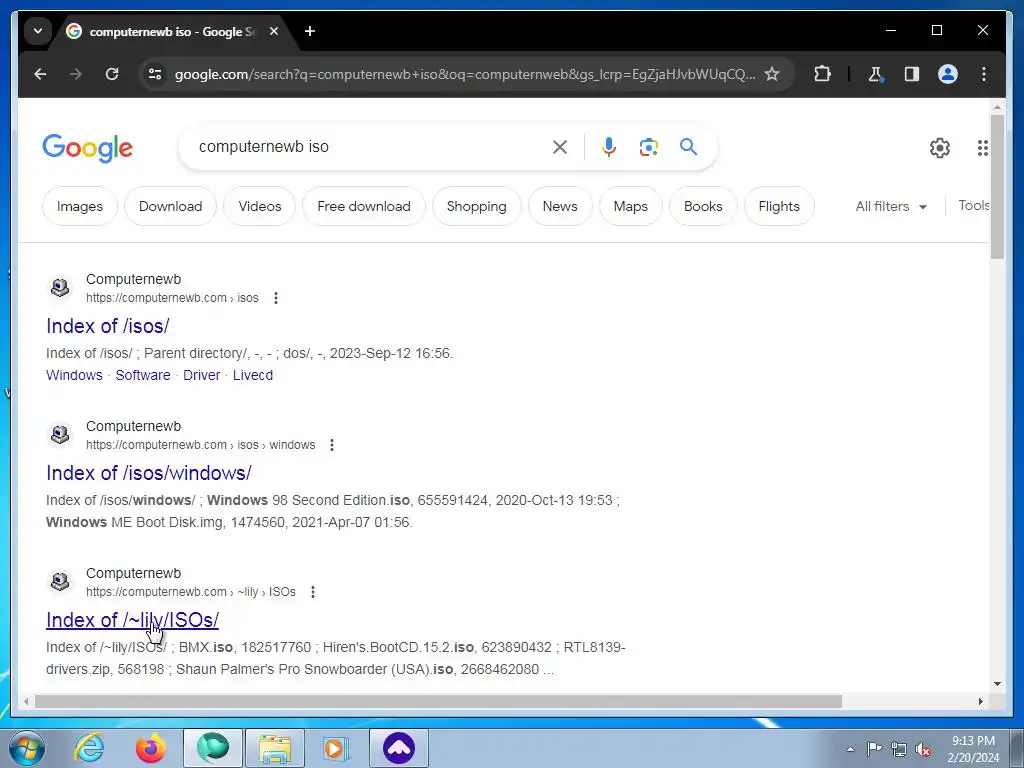Image resolution: width=1024 pixels, height=768 pixels.
Task: Open the Index of /isos/ result
Action: tap(108, 326)
